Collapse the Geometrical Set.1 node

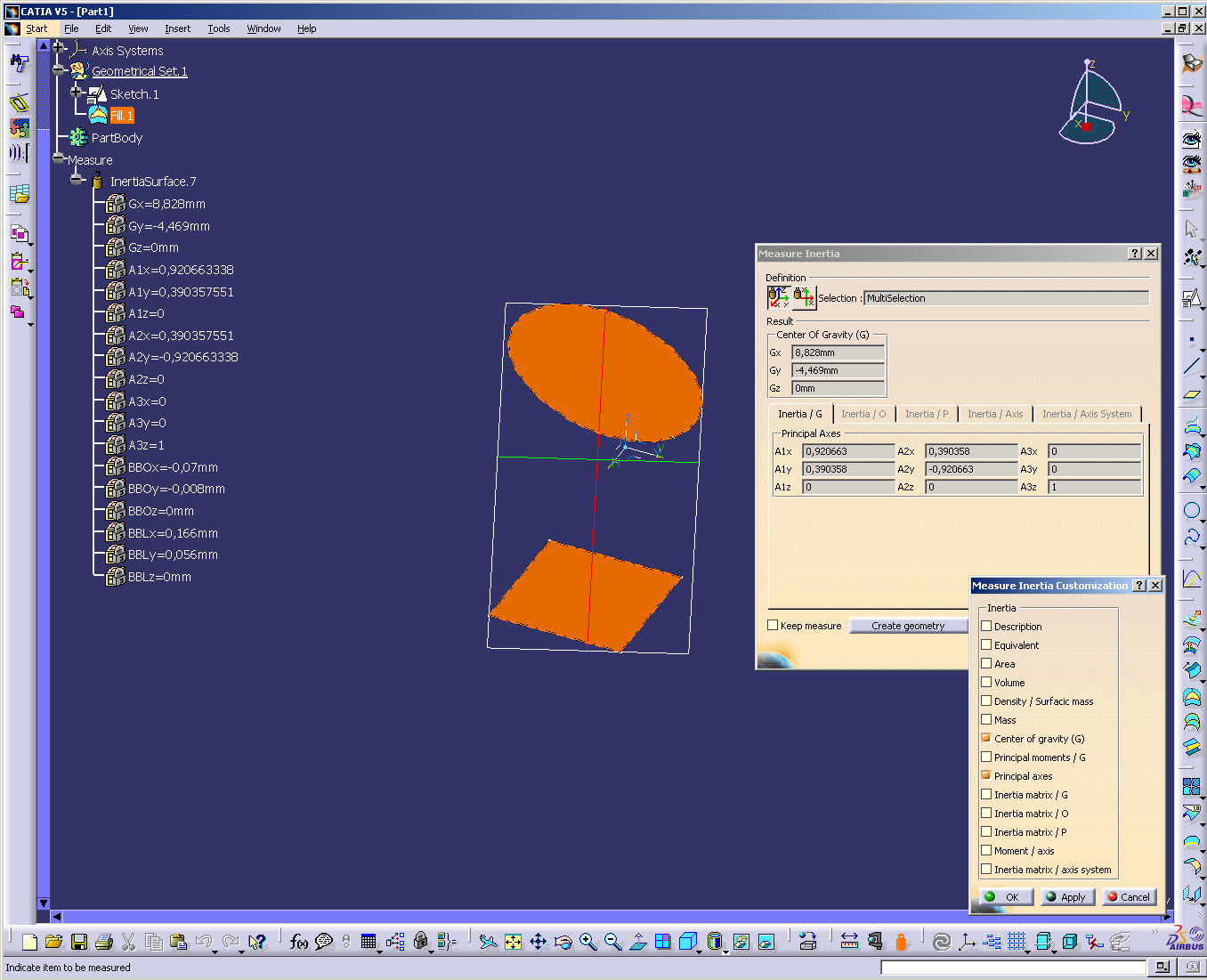(59, 69)
